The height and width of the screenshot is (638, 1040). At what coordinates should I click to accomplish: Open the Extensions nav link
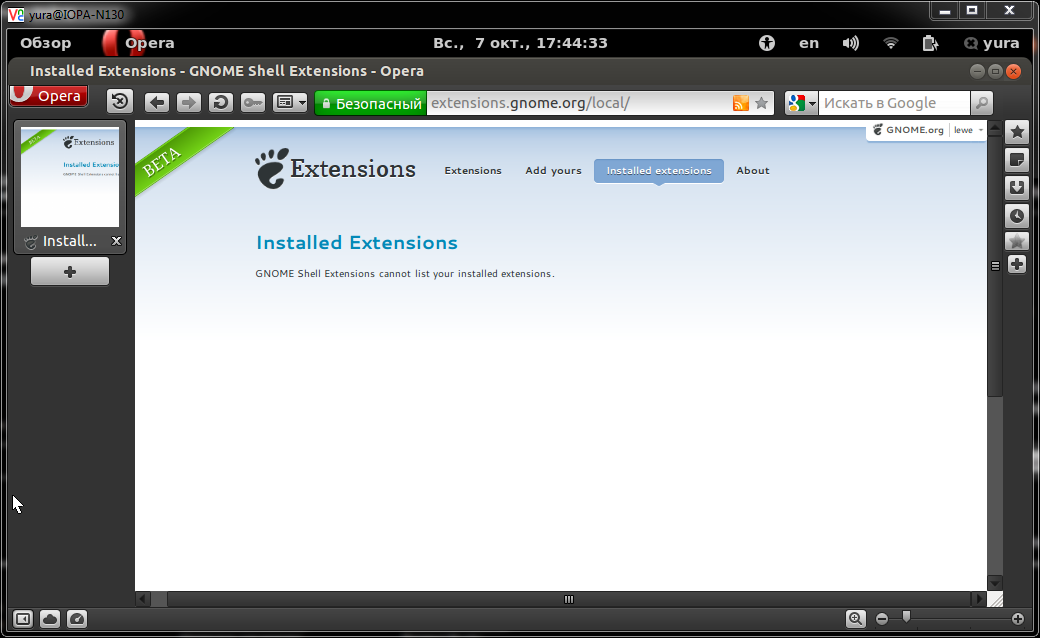coord(473,170)
